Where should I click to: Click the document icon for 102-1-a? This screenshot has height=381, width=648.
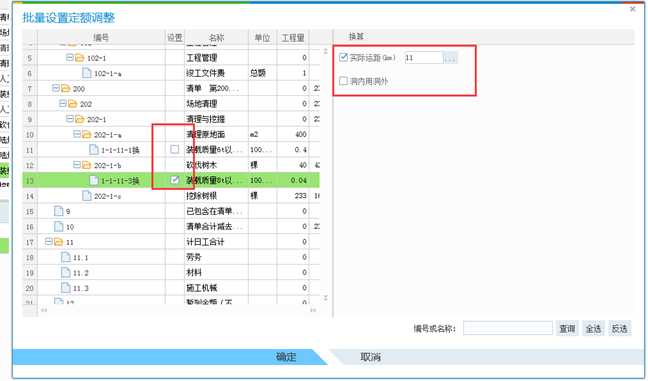[x=87, y=73]
